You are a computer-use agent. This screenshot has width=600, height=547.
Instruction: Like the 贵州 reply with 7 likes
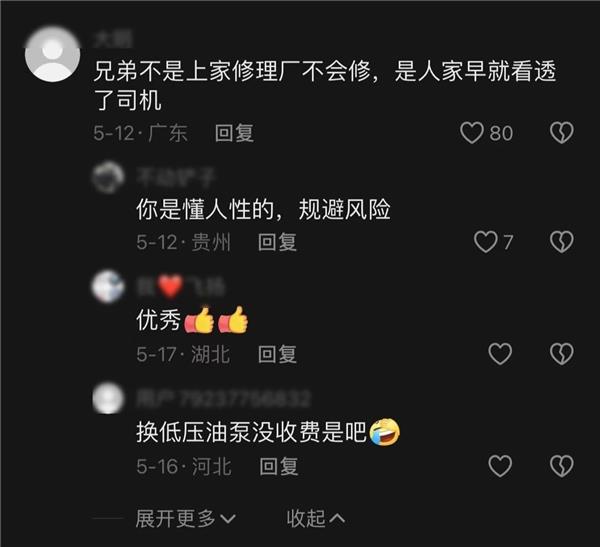pos(485,242)
